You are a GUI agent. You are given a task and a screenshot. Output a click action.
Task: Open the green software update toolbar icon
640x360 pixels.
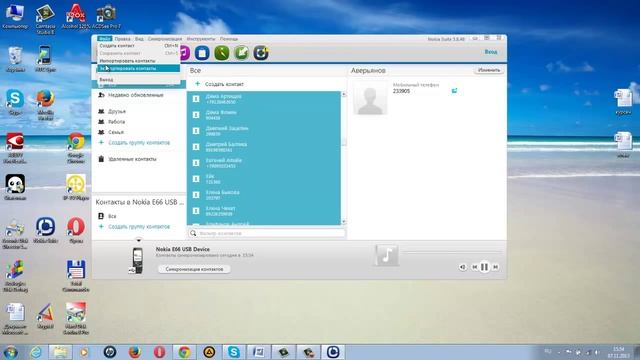click(241, 53)
